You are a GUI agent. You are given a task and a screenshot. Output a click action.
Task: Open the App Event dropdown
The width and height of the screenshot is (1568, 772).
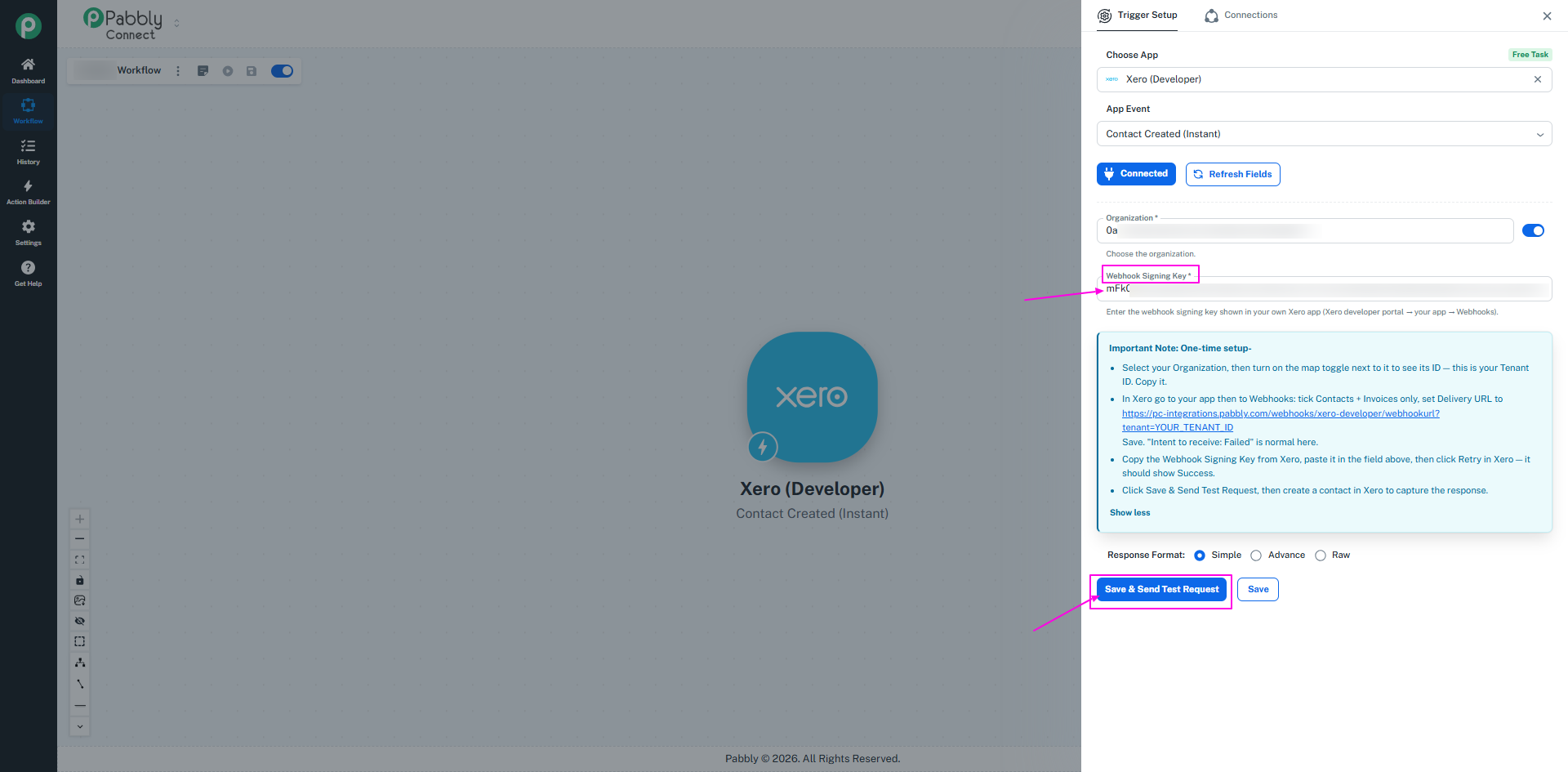click(x=1324, y=134)
